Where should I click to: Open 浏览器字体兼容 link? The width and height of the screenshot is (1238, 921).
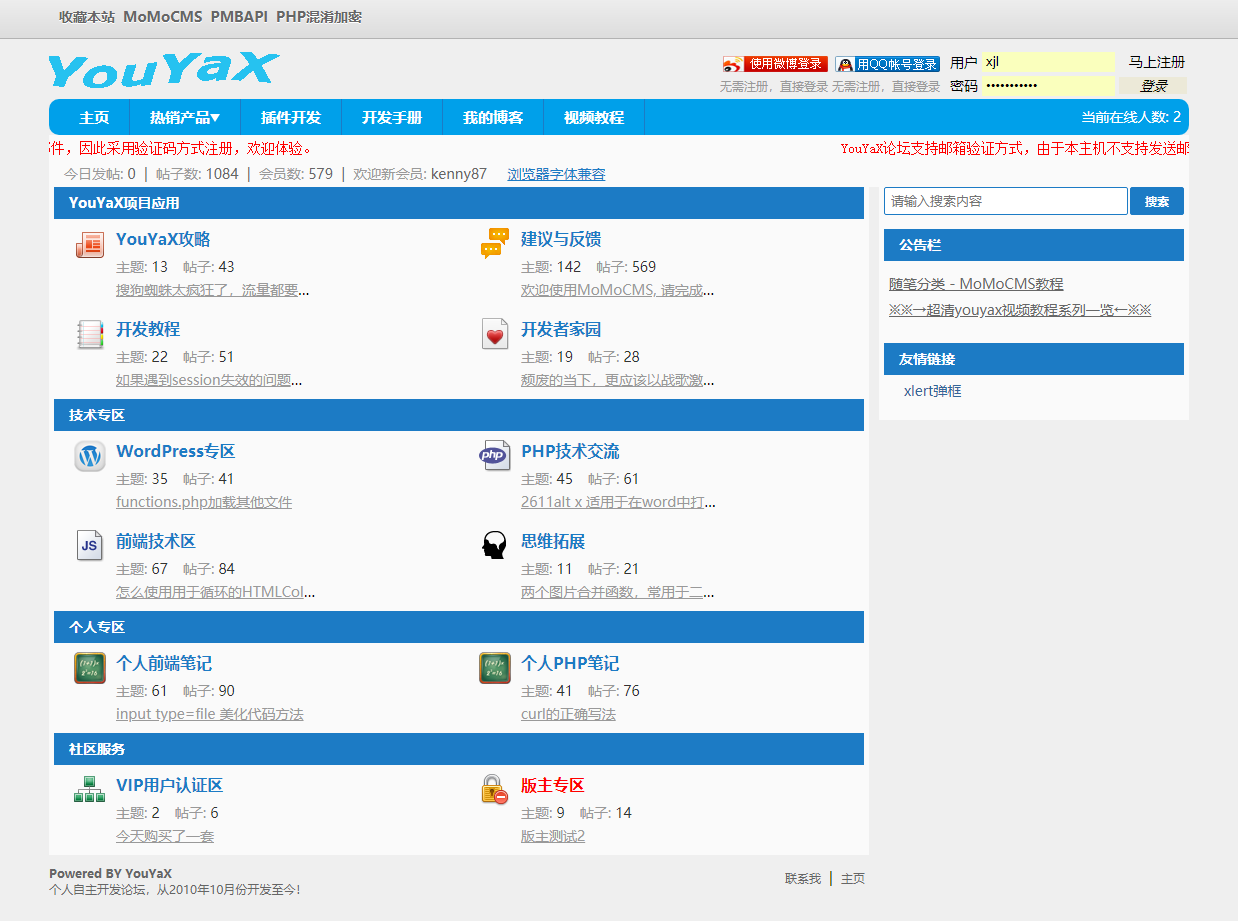pos(556,174)
